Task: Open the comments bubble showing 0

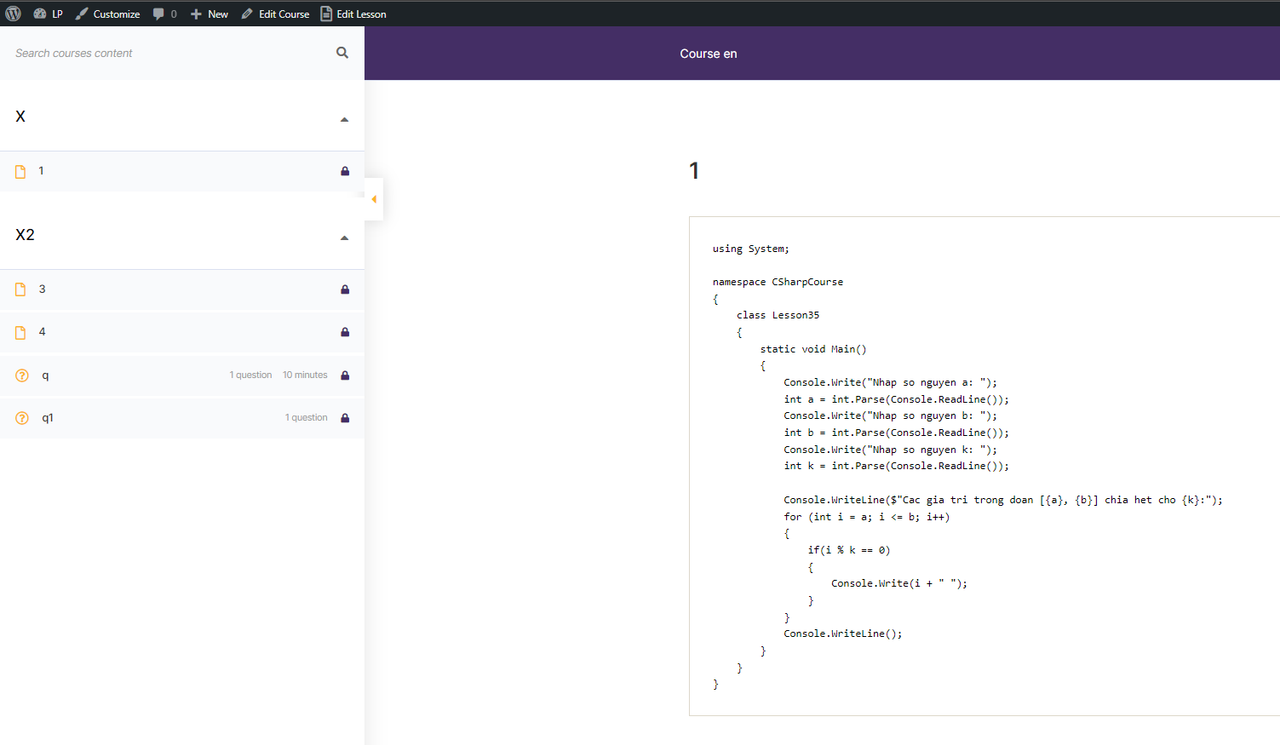Action: point(165,14)
